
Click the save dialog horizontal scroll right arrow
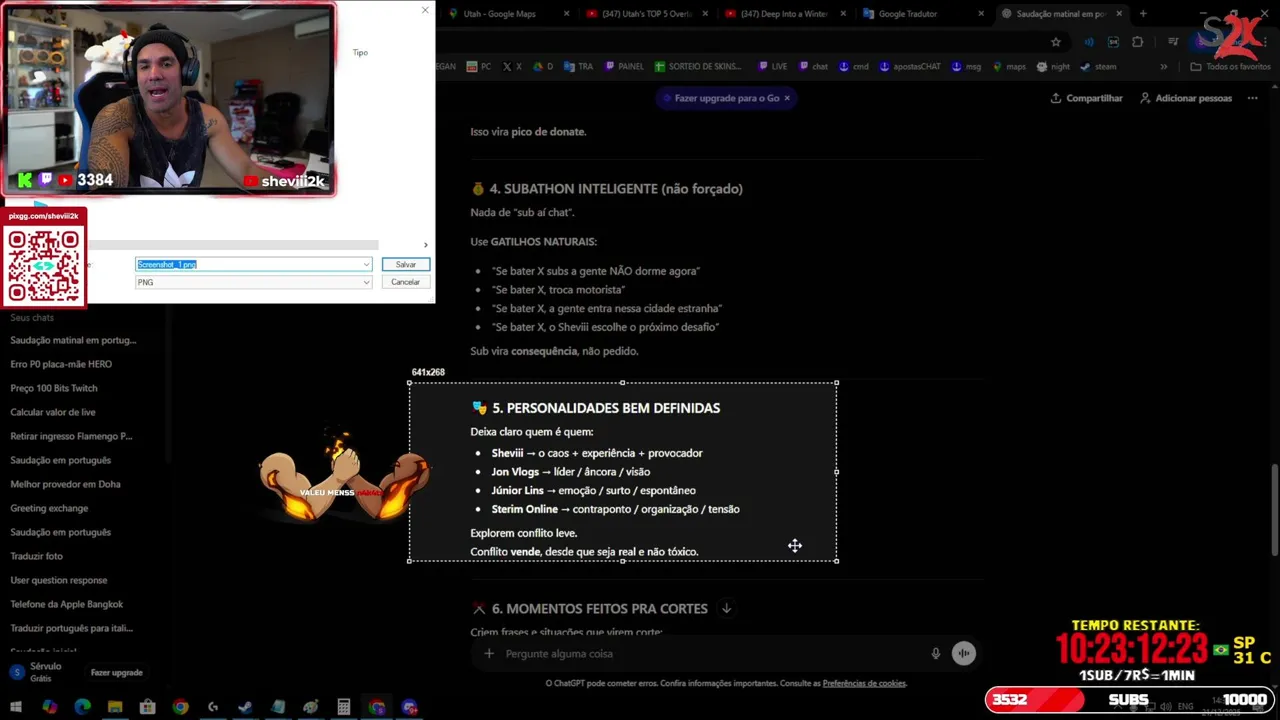(426, 245)
